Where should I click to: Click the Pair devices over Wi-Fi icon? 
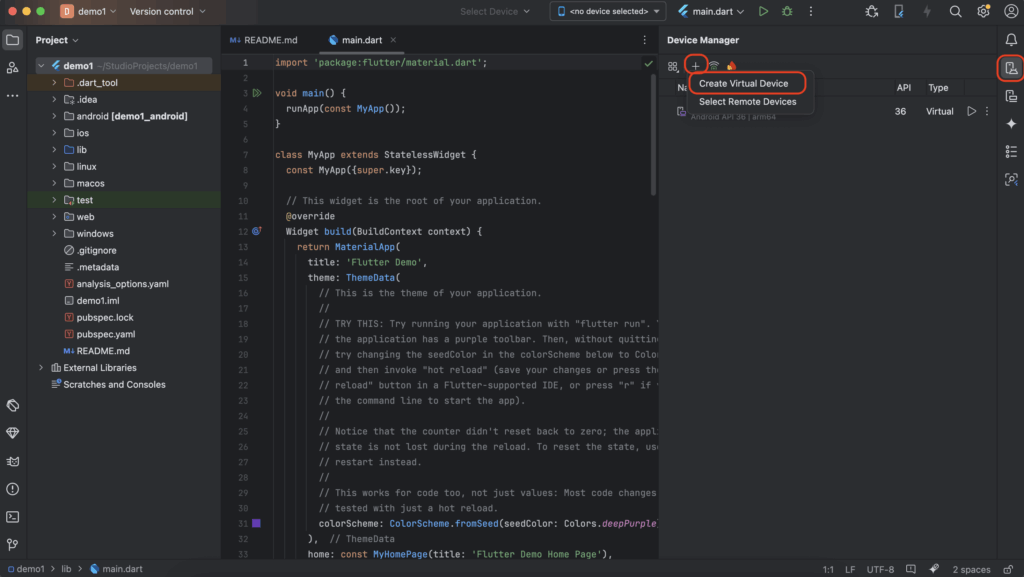tap(714, 66)
